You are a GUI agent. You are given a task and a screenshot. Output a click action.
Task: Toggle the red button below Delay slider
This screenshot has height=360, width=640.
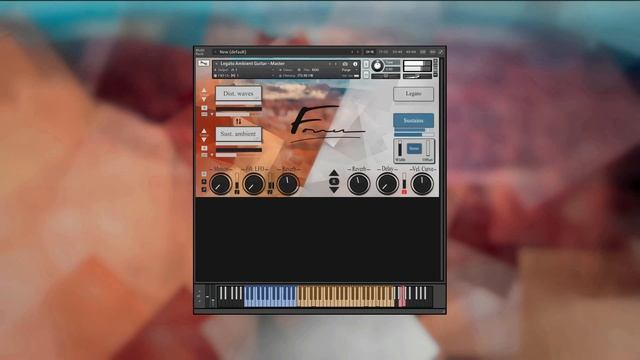(404, 191)
